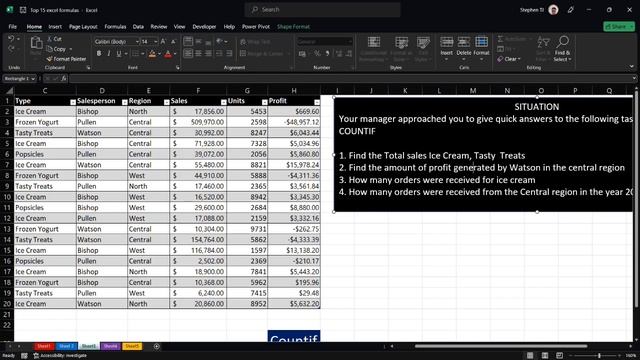The image size is (640, 360).
Task: Click the Increase Font Size icon
Action: click(x=163, y=42)
